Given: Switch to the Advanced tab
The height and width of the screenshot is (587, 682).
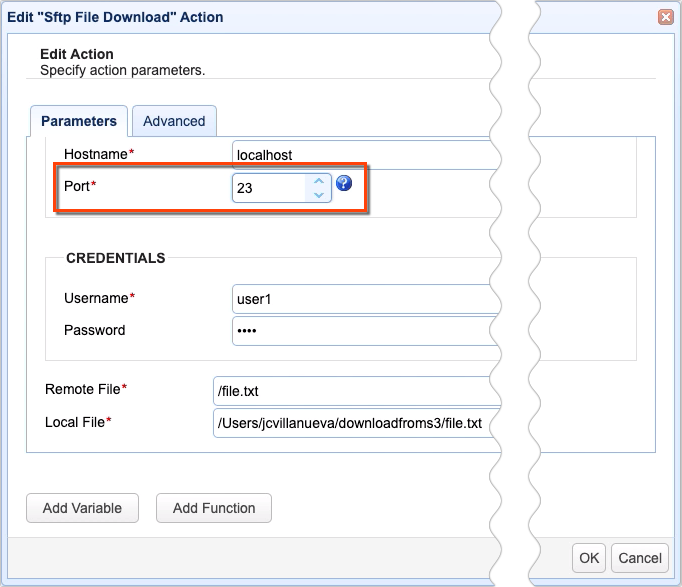Looking at the screenshot, I should click(174, 121).
